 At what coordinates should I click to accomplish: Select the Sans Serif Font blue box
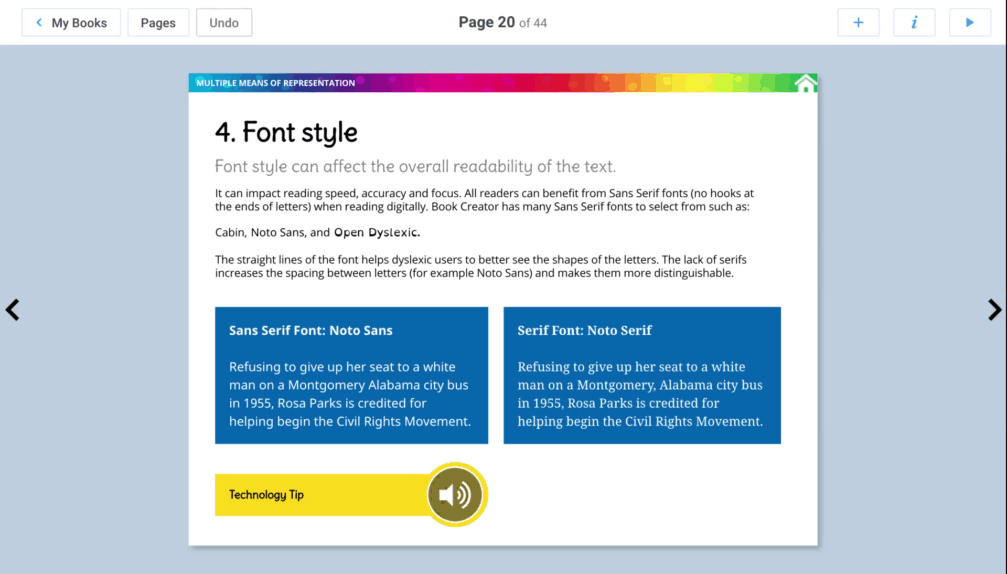coord(351,375)
